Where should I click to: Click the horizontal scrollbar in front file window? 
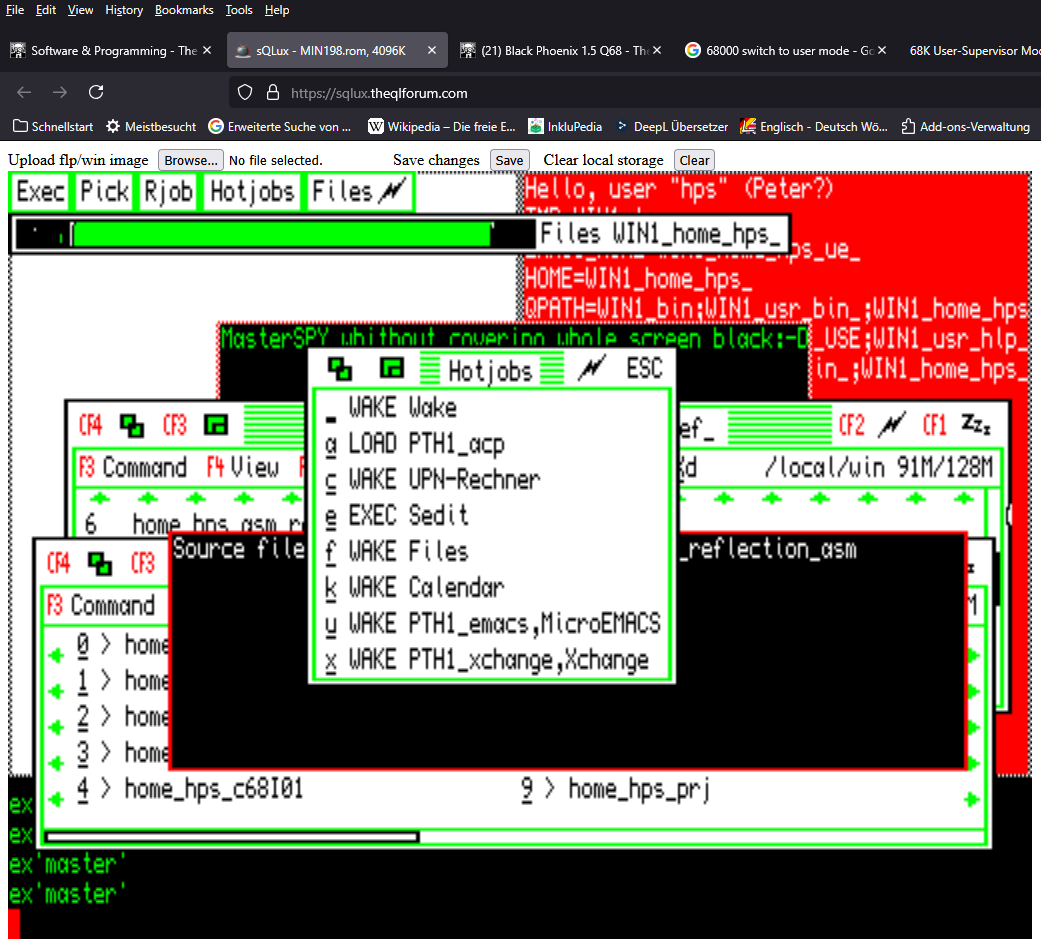point(232,837)
